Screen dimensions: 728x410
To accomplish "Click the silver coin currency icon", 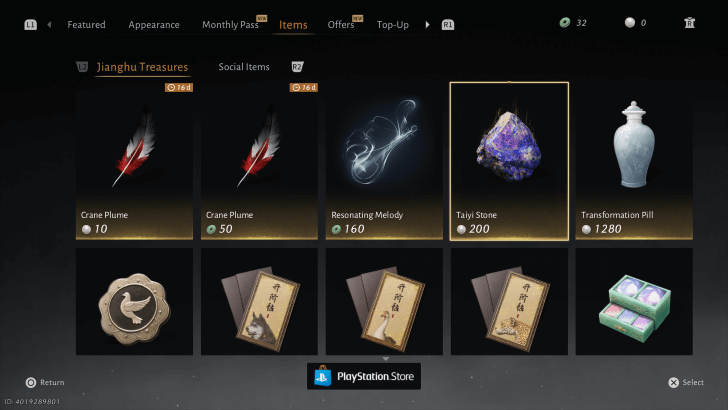I will point(630,23).
